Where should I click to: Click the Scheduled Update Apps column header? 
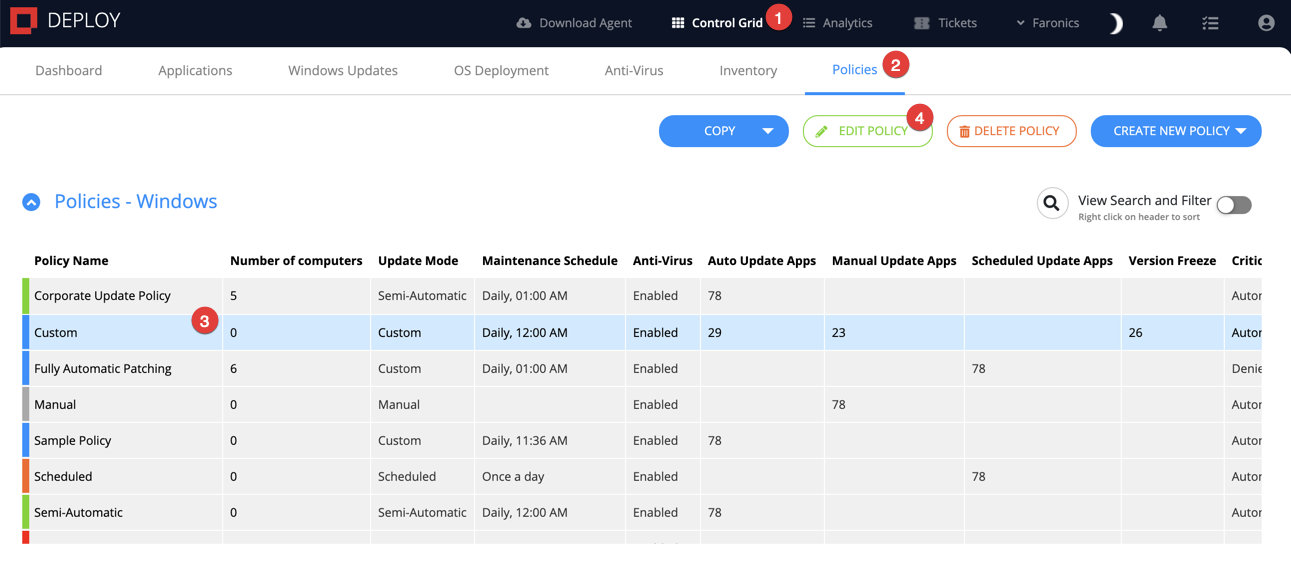(x=1042, y=260)
